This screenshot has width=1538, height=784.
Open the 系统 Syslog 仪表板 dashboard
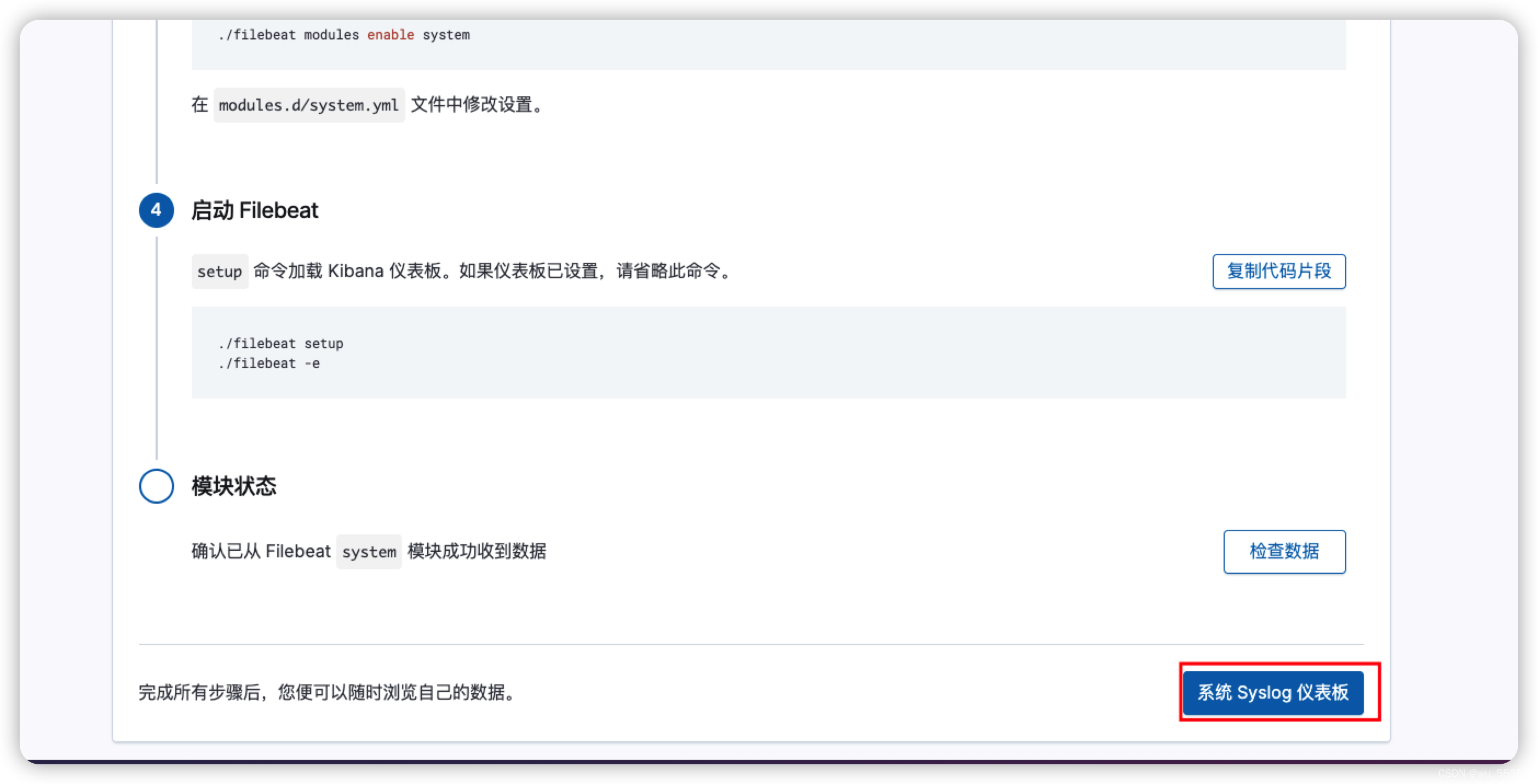pyautogui.click(x=1273, y=692)
